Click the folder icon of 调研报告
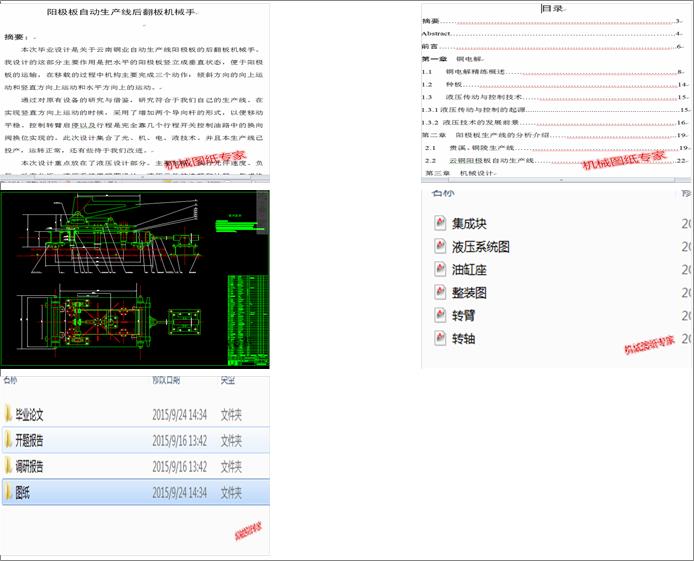Screen dimensions: 694x561 click(8, 466)
